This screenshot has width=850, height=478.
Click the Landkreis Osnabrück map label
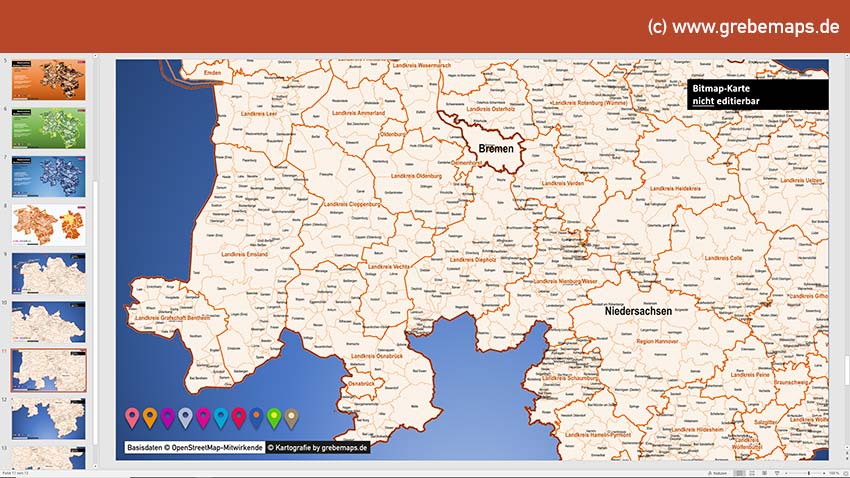point(377,356)
